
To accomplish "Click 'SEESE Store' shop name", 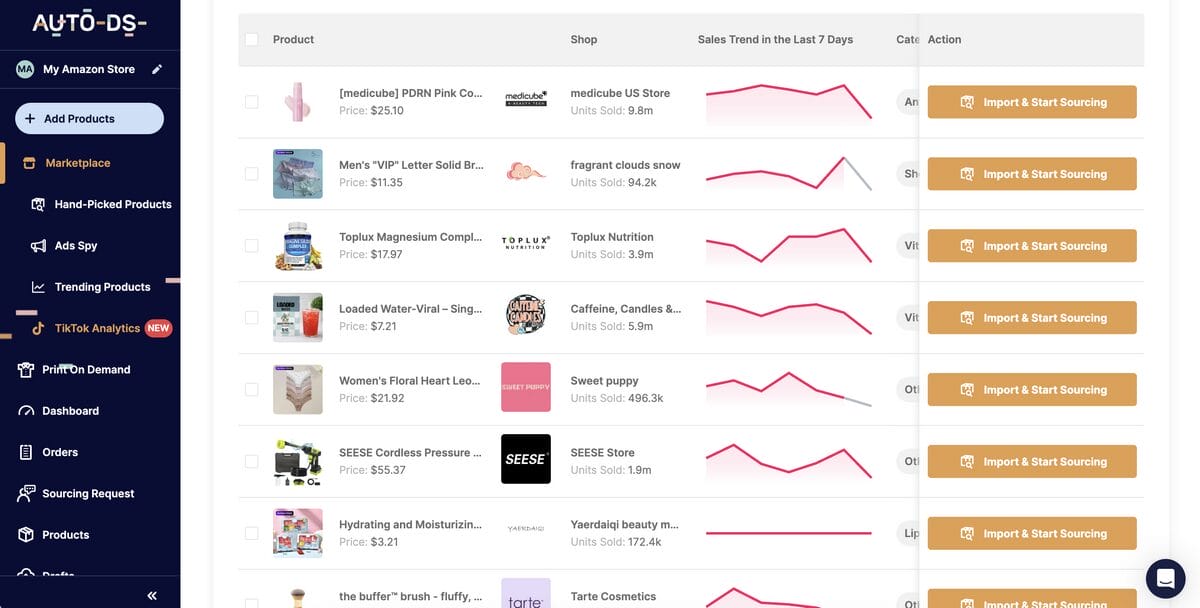I will [x=602, y=453].
